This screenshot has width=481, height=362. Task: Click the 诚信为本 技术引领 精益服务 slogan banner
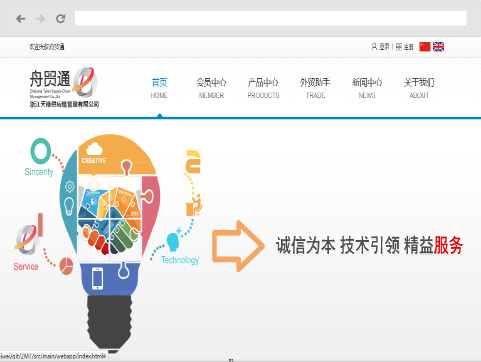click(x=369, y=246)
